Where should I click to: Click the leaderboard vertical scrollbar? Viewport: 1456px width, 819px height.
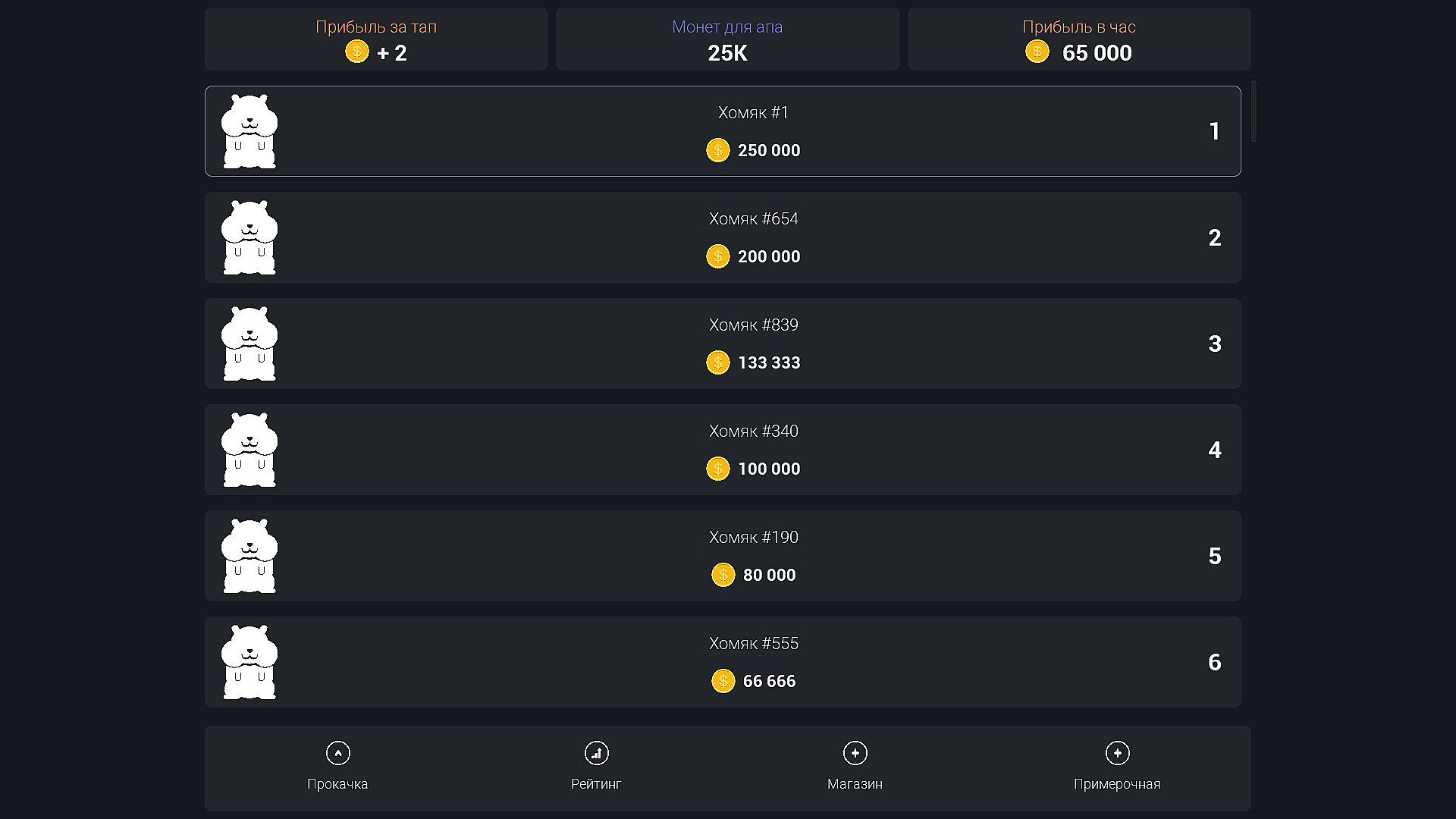click(1254, 111)
